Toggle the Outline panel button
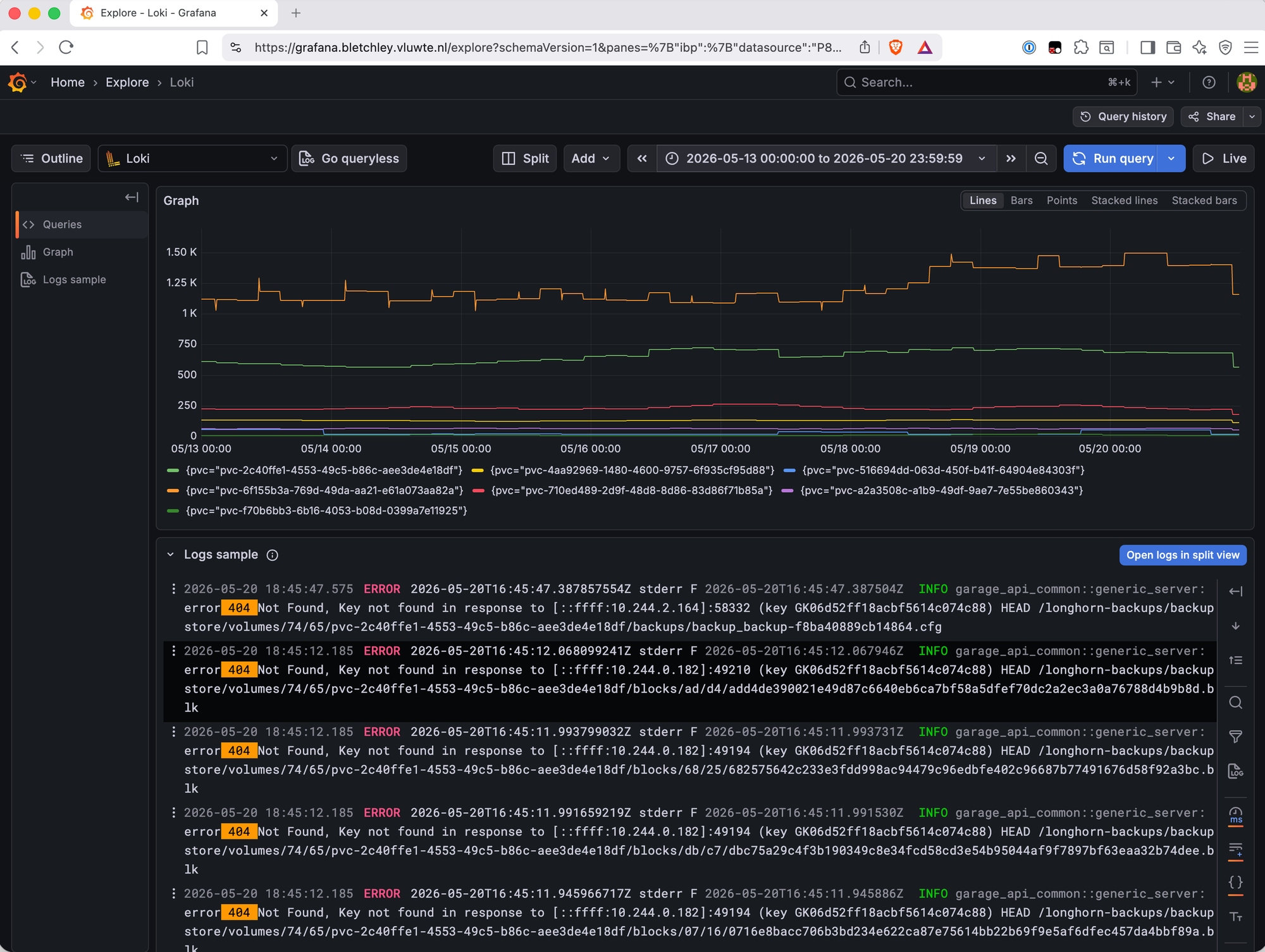The image size is (1265, 952). [x=51, y=158]
